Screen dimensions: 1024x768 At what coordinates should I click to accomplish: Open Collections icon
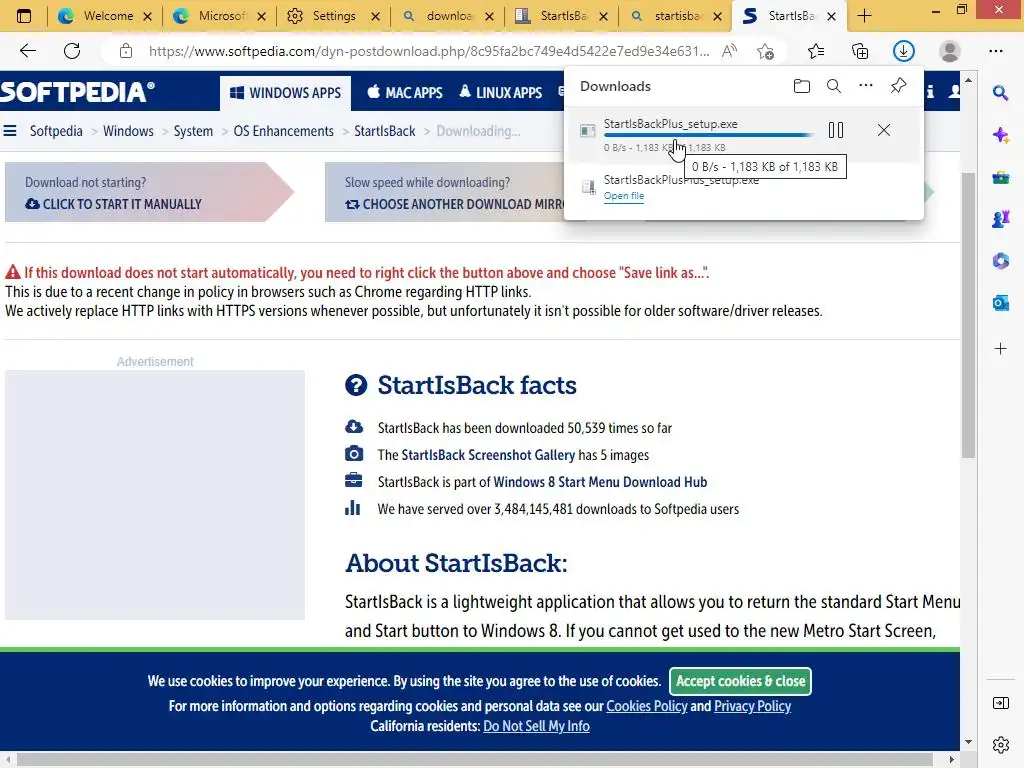860,51
